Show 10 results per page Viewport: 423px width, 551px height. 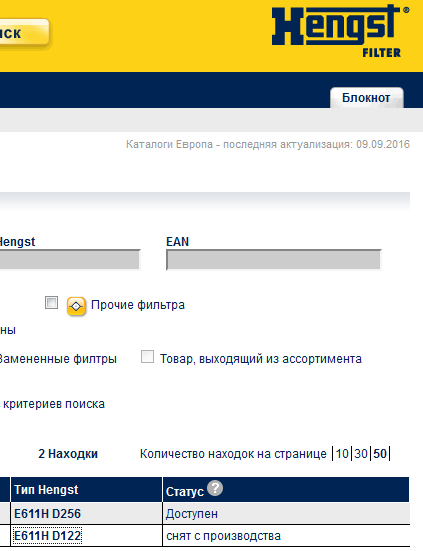coord(342,454)
